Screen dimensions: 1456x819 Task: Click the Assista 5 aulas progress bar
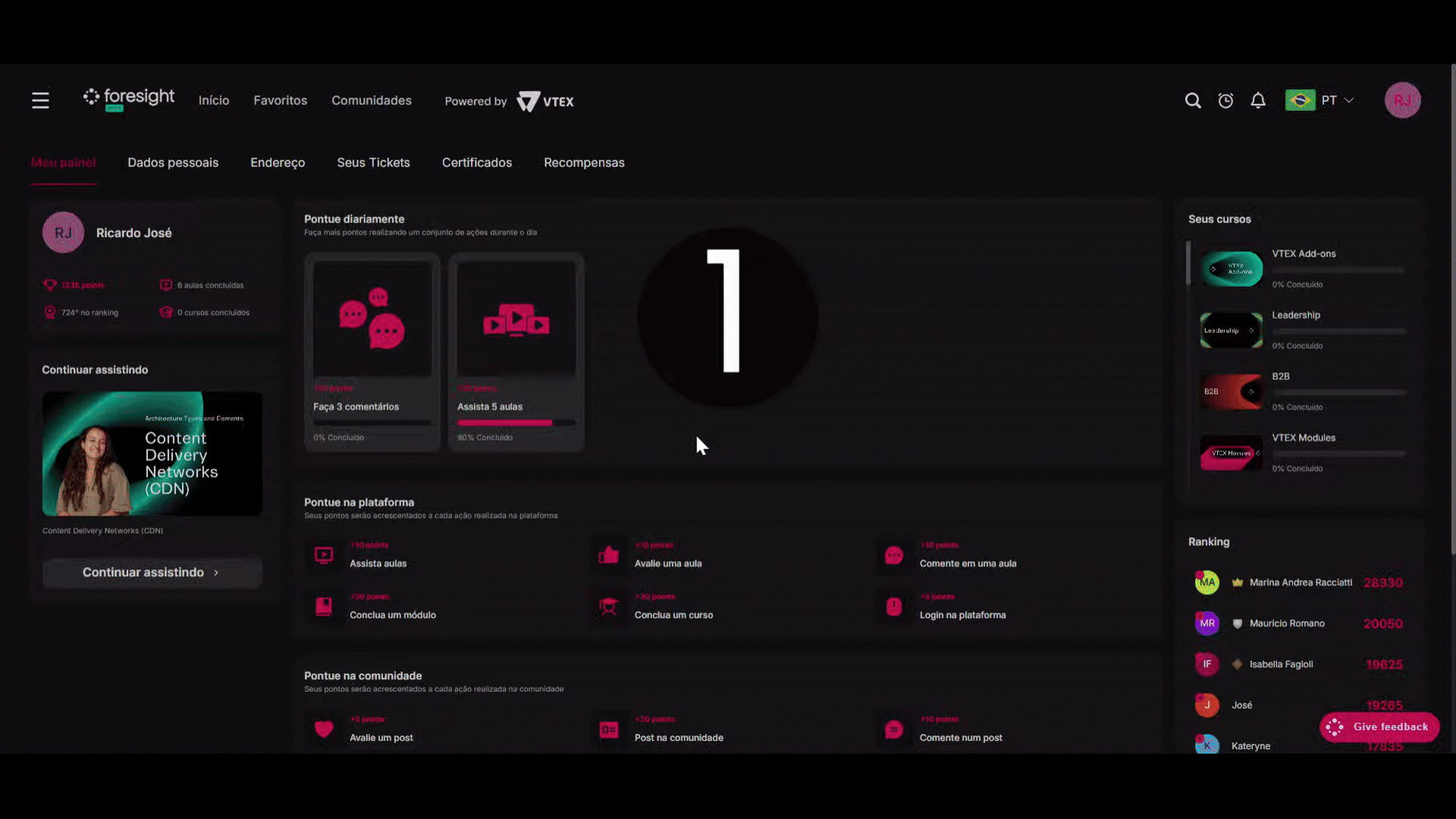(515, 422)
